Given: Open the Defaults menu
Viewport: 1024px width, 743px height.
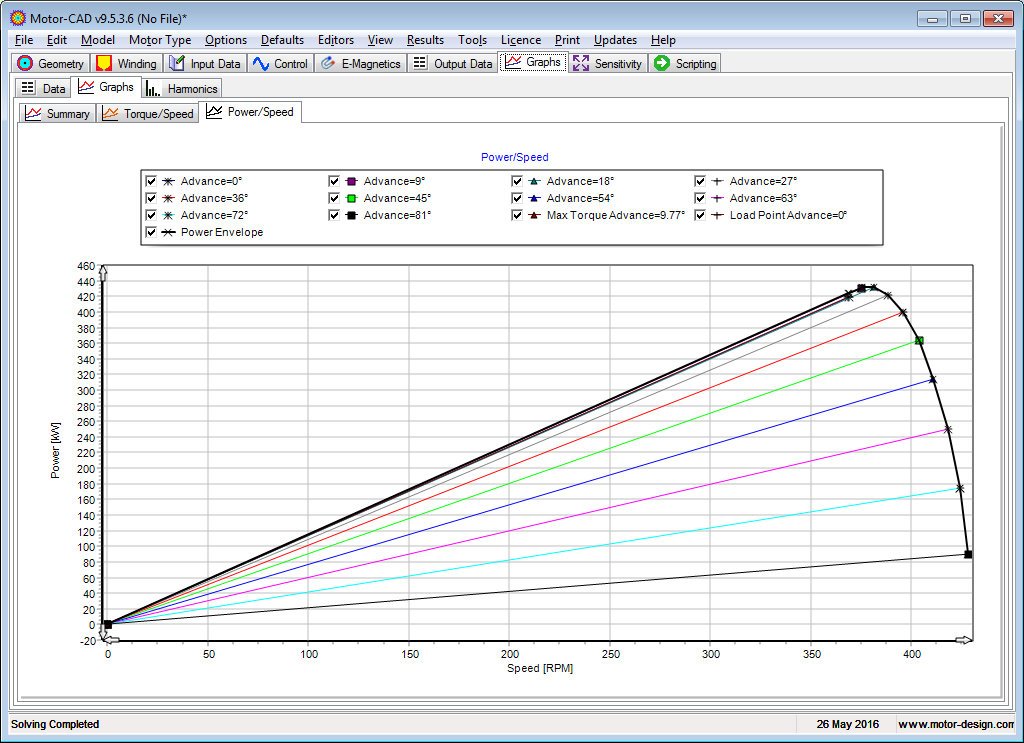Looking at the screenshot, I should (x=282, y=40).
